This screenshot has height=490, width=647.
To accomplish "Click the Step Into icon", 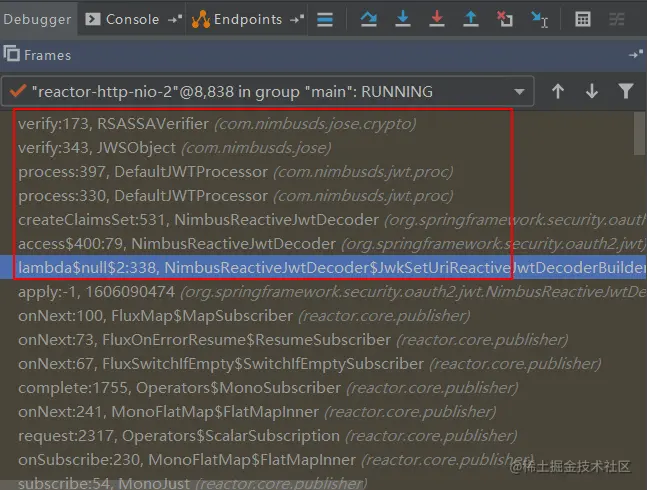I will 403,19.
